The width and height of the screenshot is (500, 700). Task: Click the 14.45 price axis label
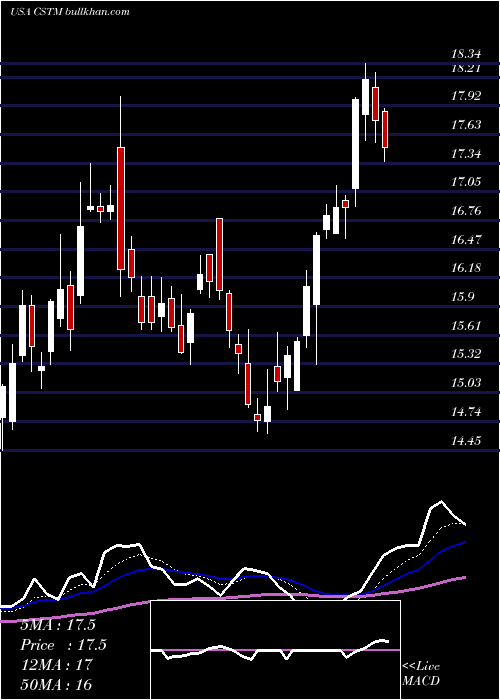(x=467, y=441)
